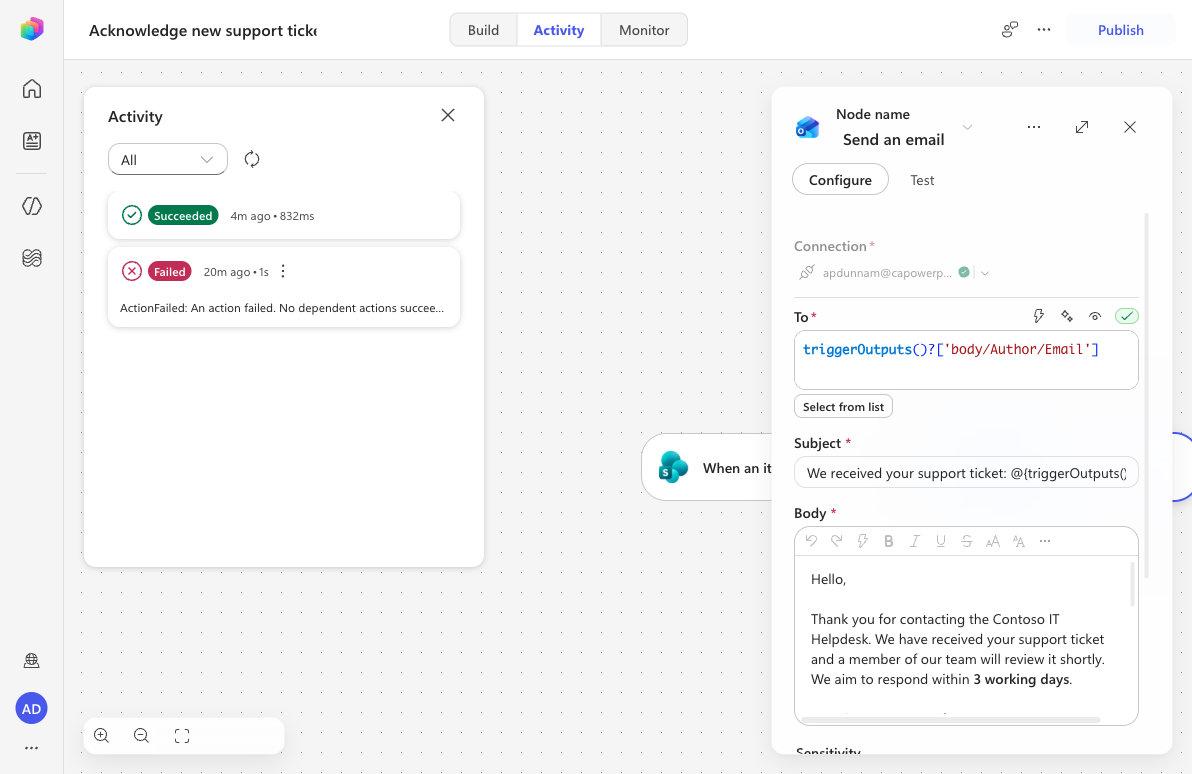Open Body toolbar overflow ellipsis
1192x774 pixels.
click(1045, 541)
